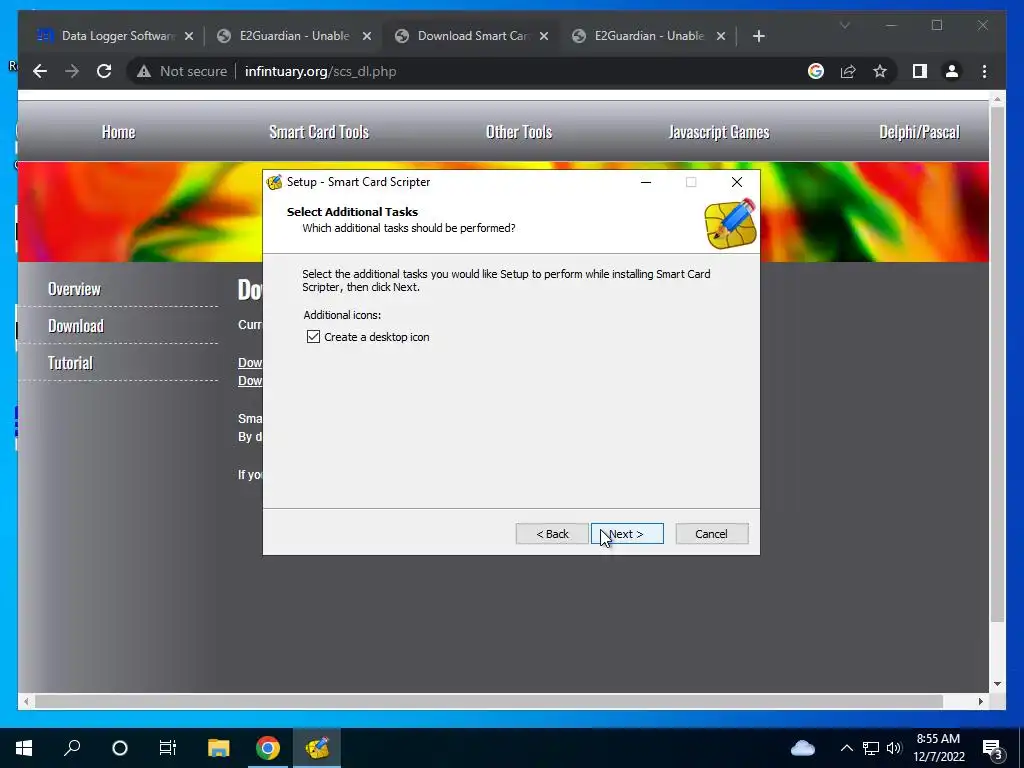1024x768 pixels.
Task: Click the Not secure warning icon
Action: [x=144, y=71]
